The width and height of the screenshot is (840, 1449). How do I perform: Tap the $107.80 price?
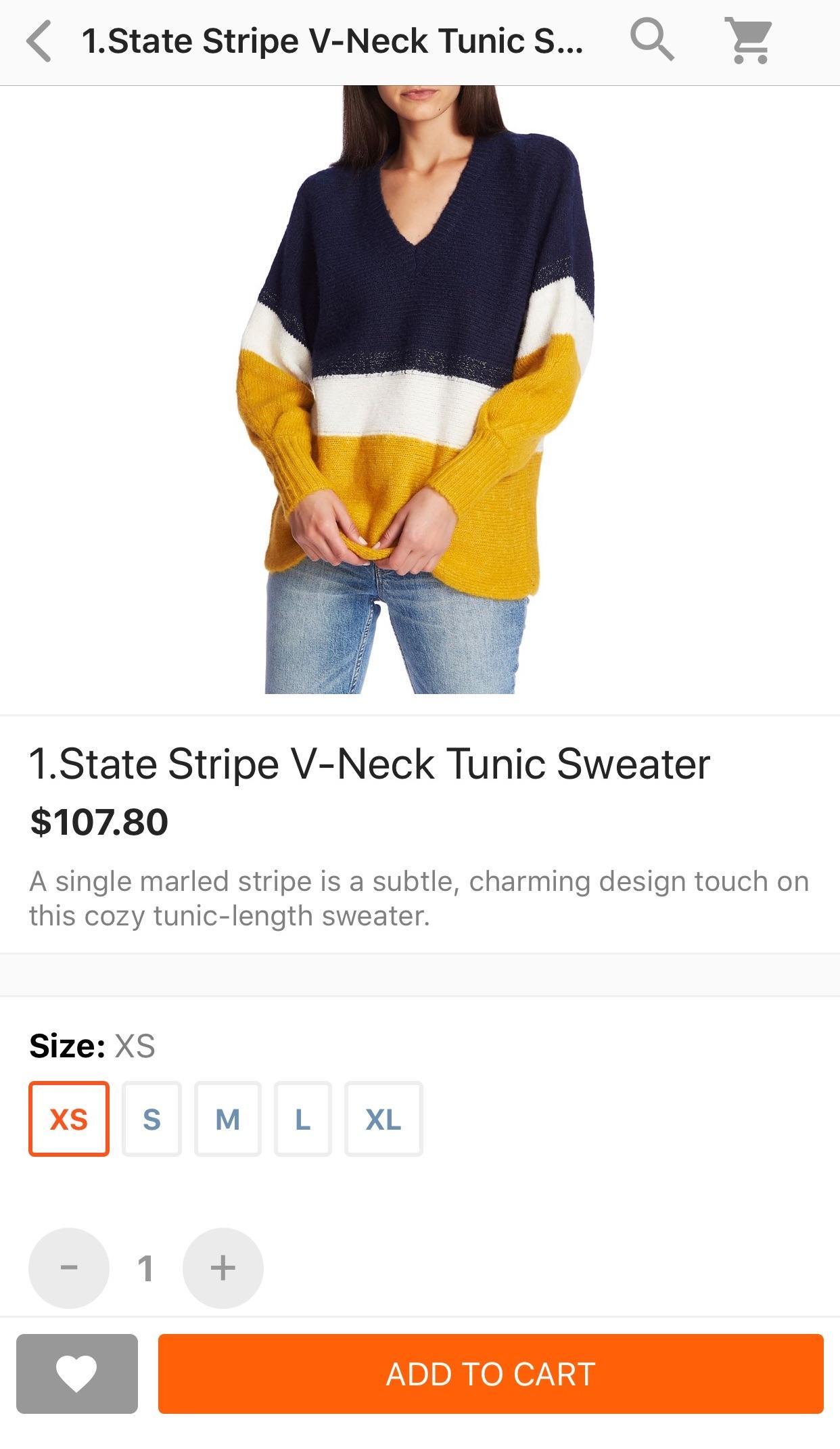99,822
